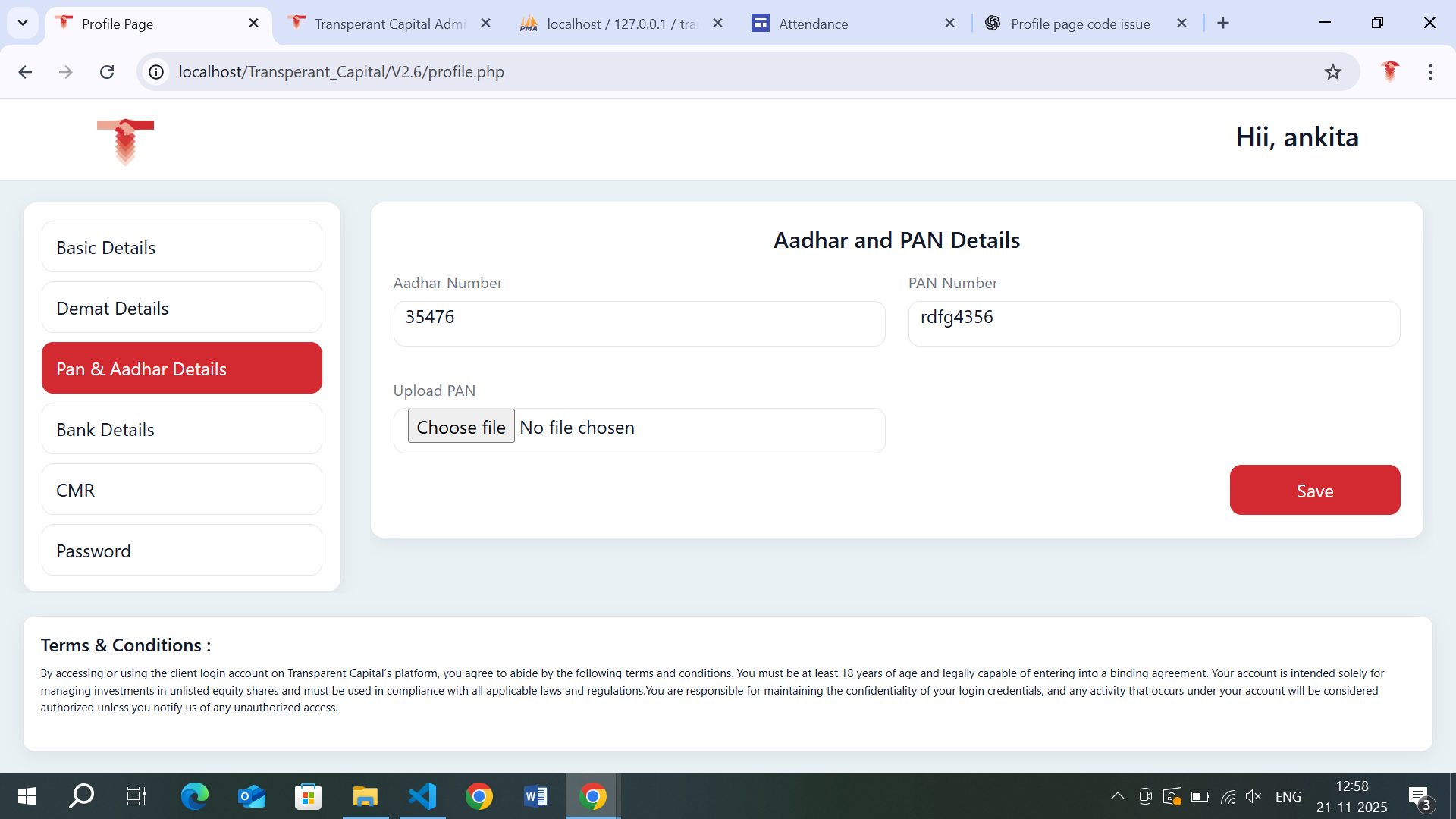The height and width of the screenshot is (819, 1456).
Task: Open Bank Details section
Action: click(x=182, y=429)
